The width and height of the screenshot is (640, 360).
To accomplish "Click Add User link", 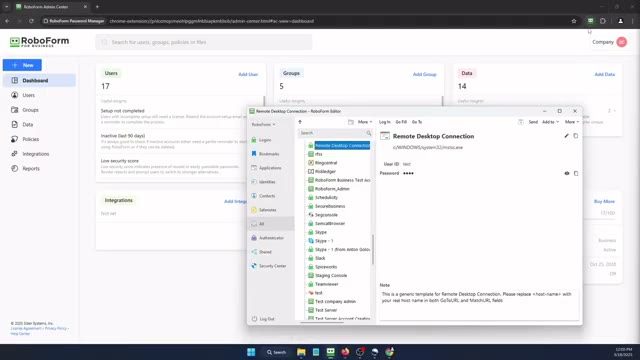I will click(x=248, y=74).
